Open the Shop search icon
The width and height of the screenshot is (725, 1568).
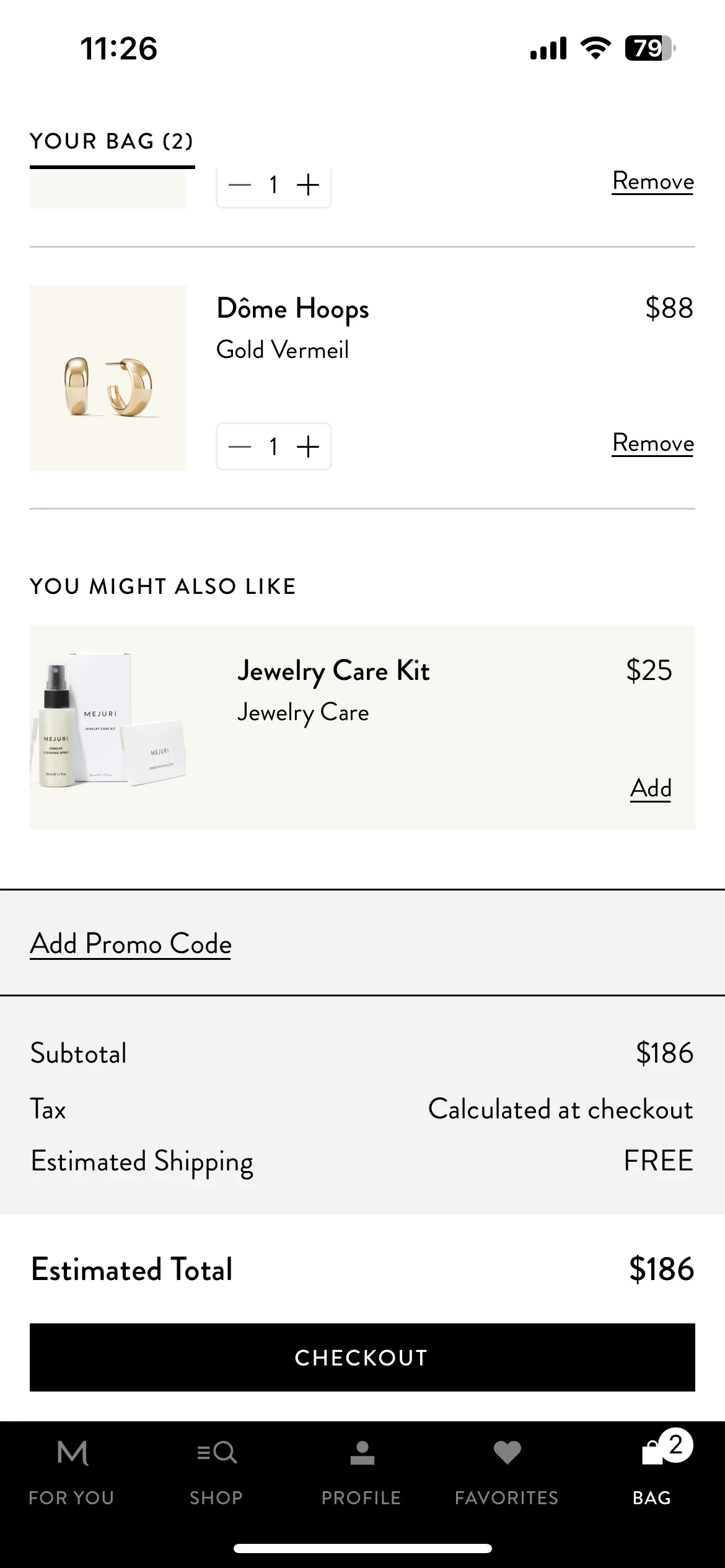click(216, 1452)
